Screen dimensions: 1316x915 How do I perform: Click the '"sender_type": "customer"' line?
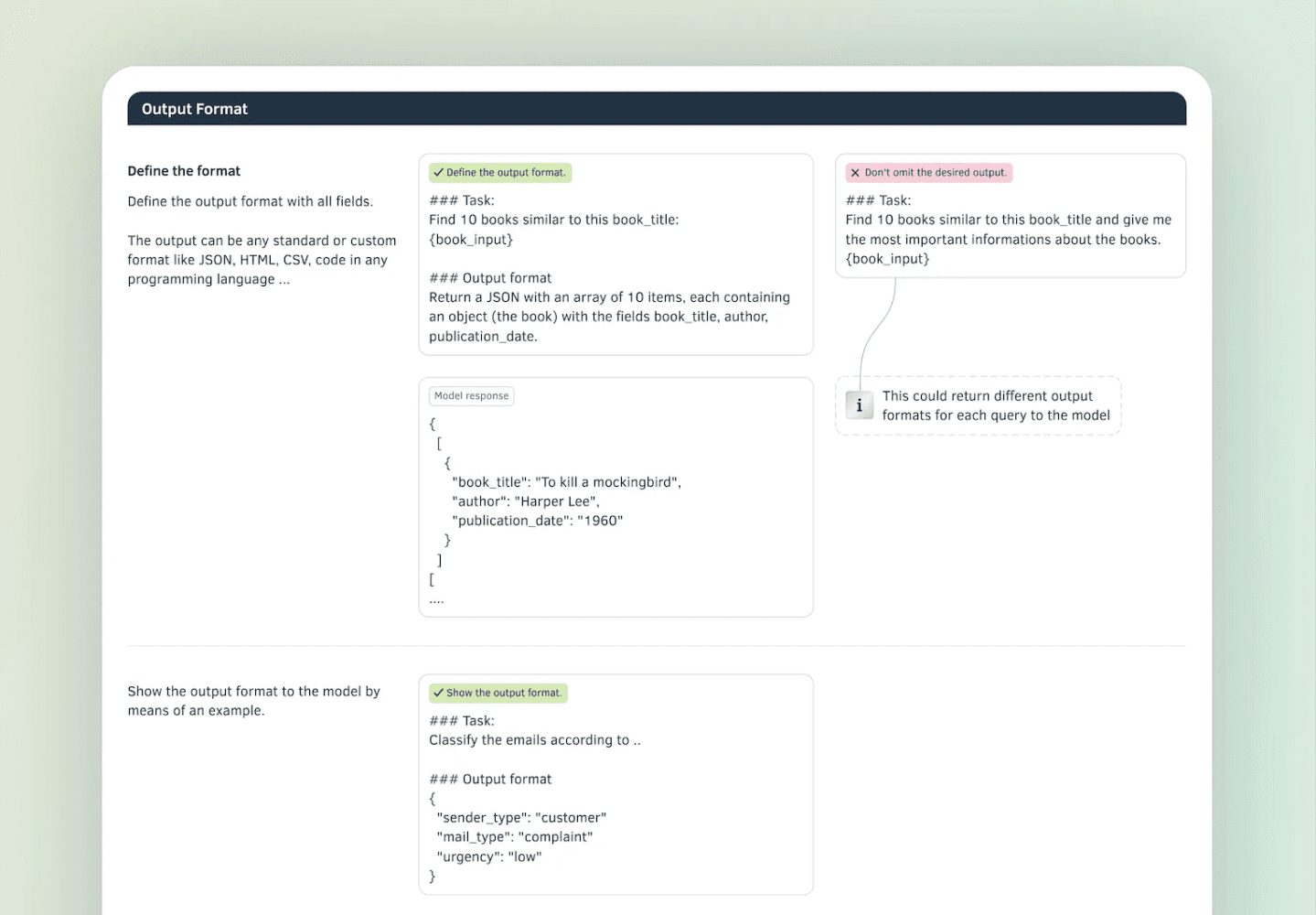(521, 818)
